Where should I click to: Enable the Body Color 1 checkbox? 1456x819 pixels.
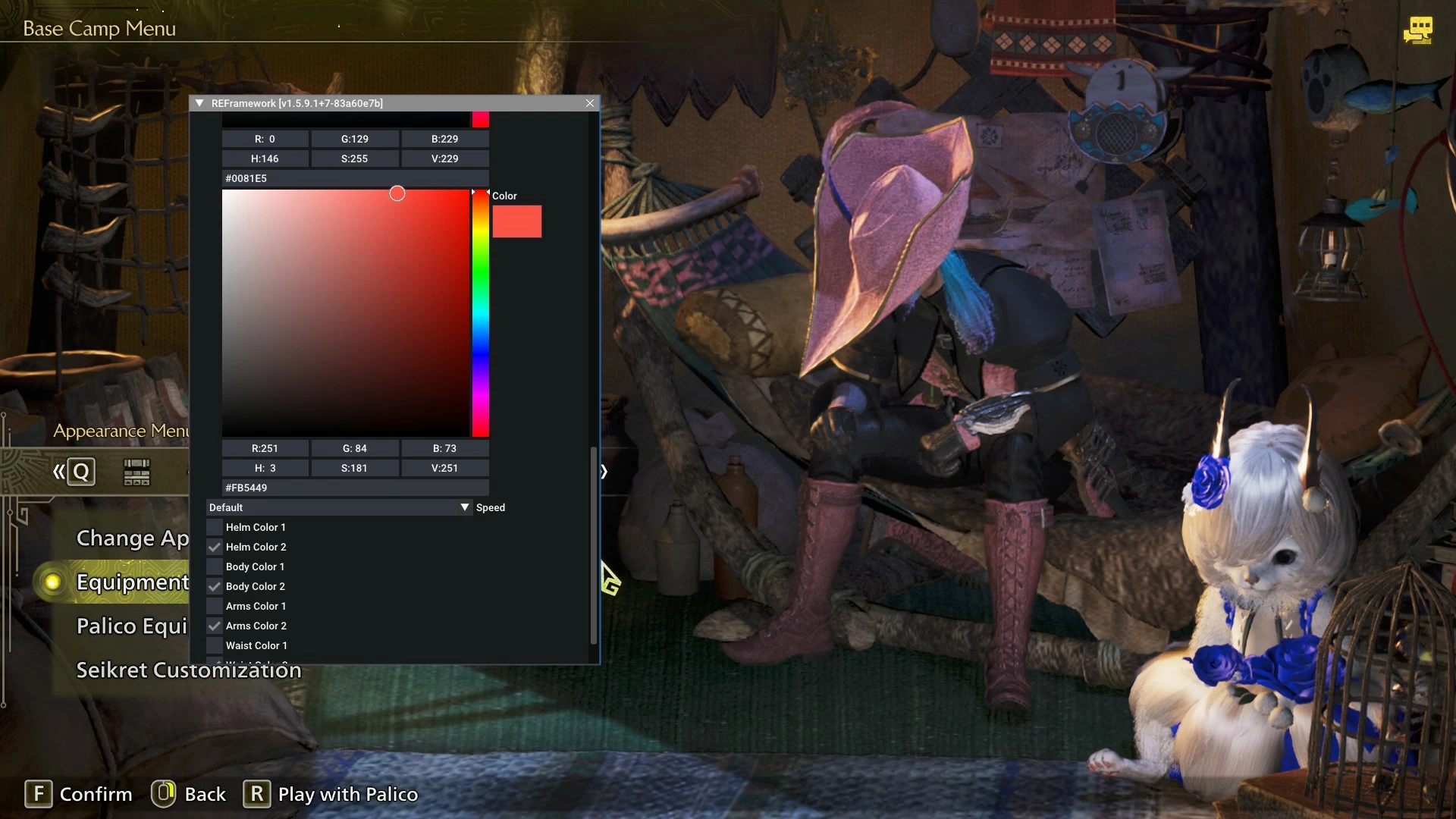(x=215, y=566)
